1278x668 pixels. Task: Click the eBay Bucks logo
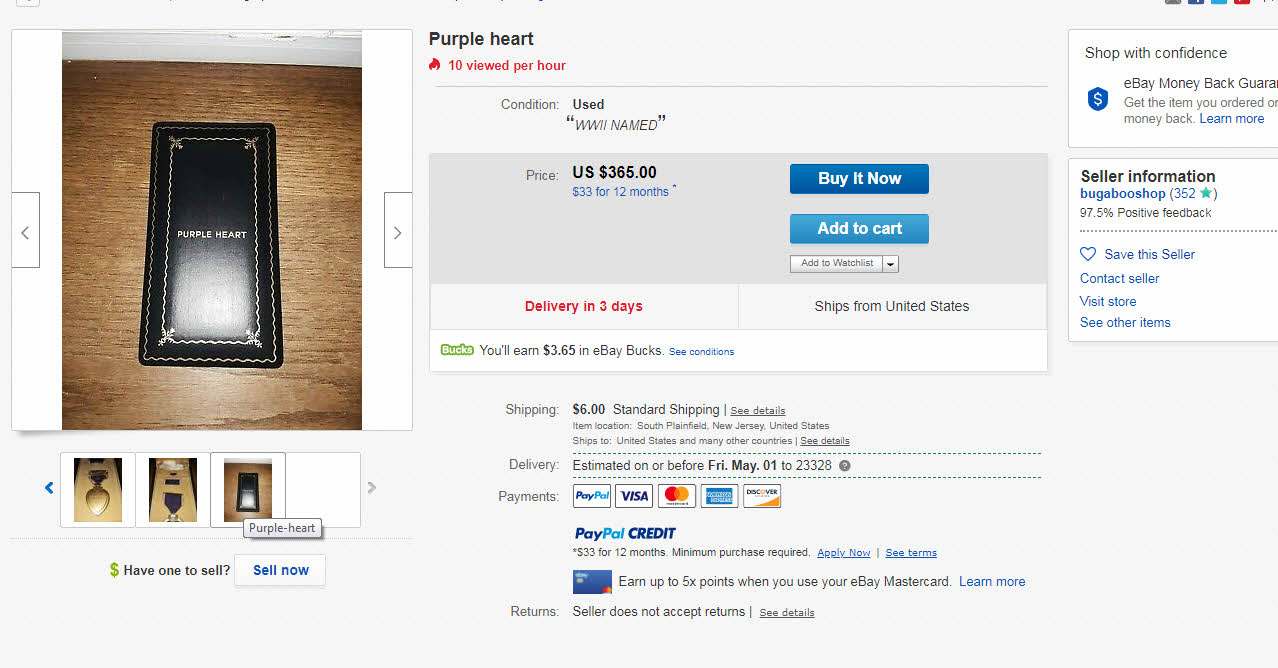pos(457,350)
